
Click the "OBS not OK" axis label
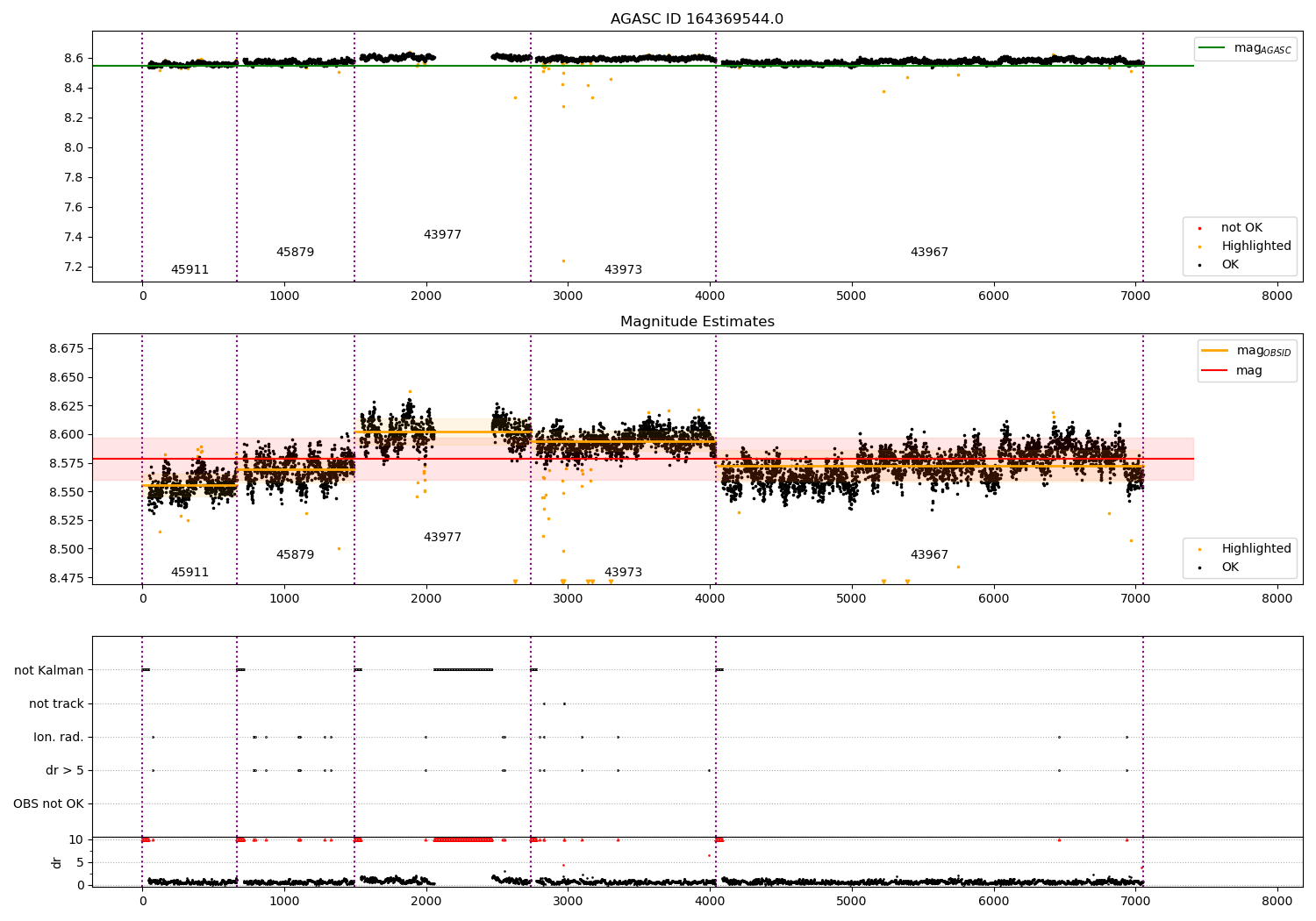point(48,804)
